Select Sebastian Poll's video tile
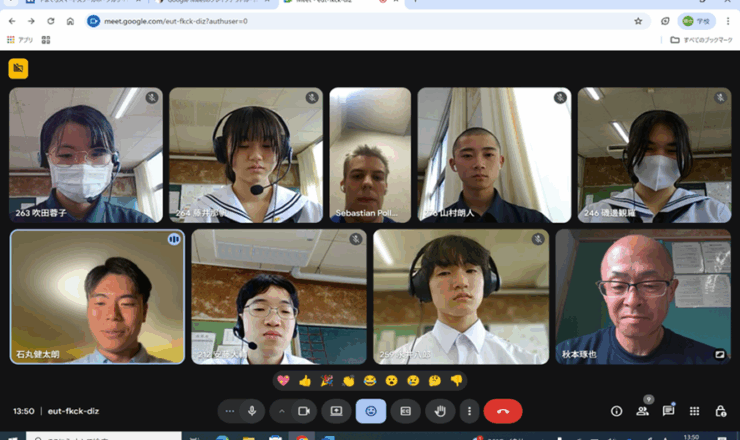This screenshot has width=740, height=440. (x=370, y=155)
